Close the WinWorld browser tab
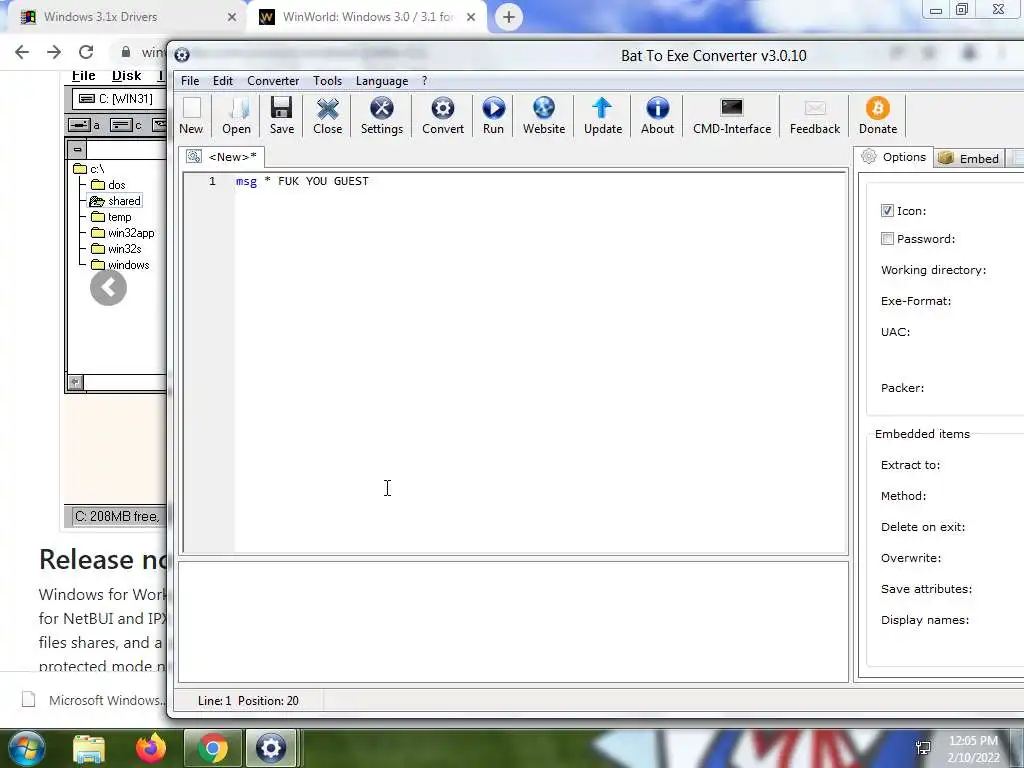1024x768 pixels. click(x=471, y=17)
